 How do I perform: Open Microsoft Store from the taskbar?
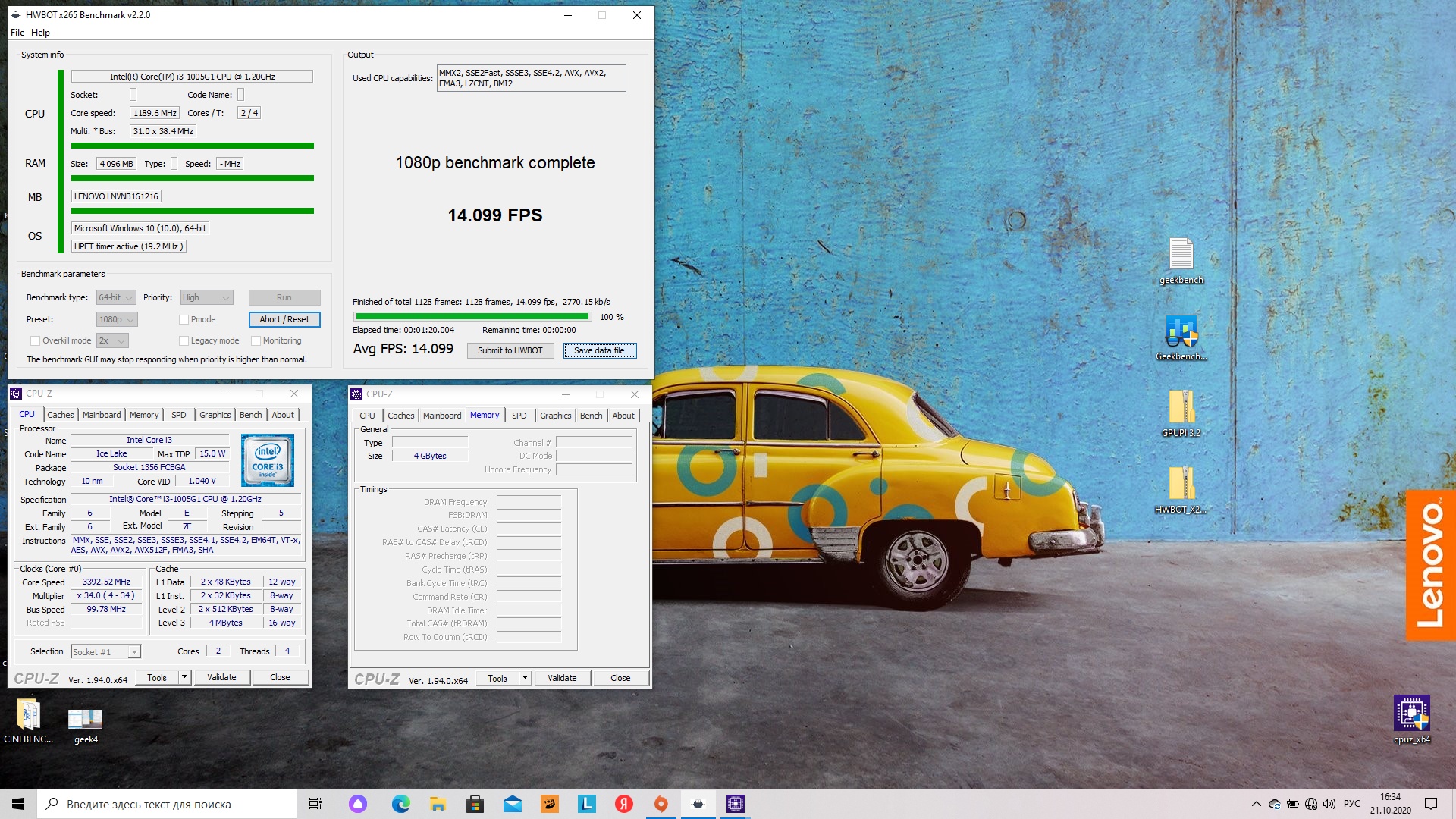(x=475, y=804)
